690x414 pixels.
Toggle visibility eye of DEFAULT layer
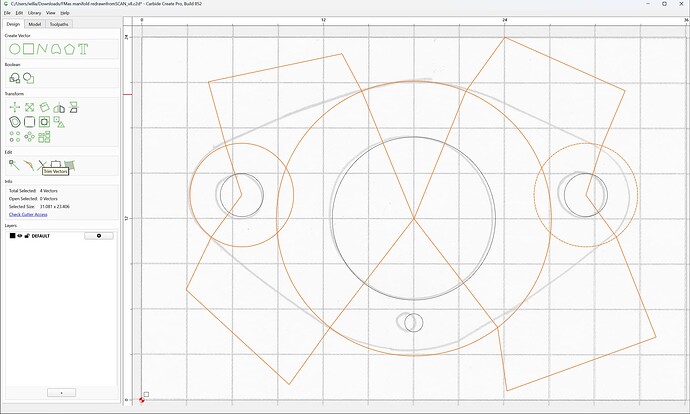point(20,236)
